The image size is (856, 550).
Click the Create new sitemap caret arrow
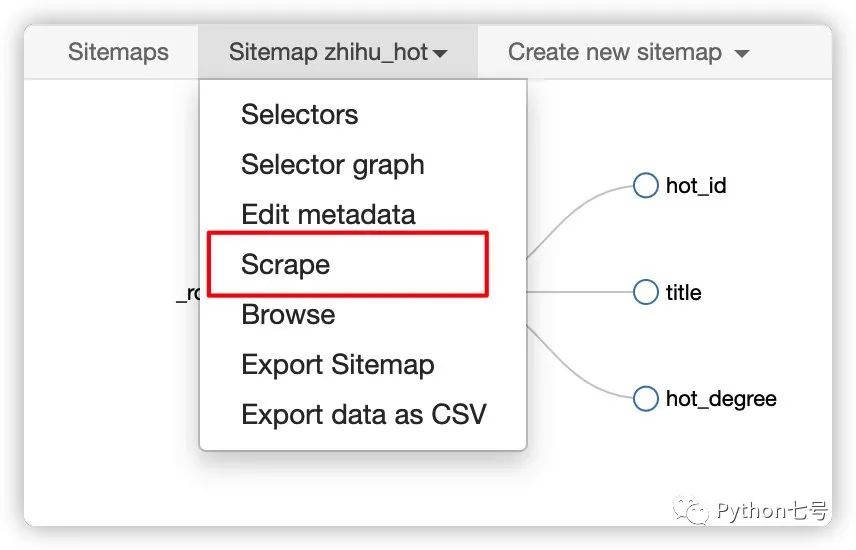tap(741, 54)
